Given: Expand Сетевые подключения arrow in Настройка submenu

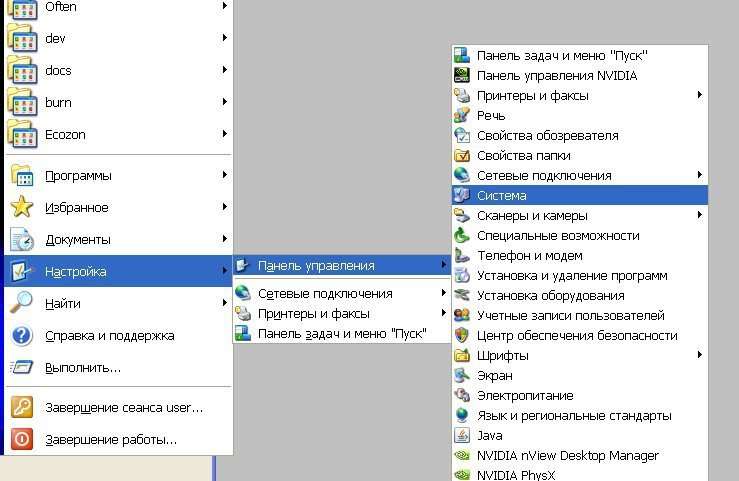Looking at the screenshot, I should pos(443,293).
